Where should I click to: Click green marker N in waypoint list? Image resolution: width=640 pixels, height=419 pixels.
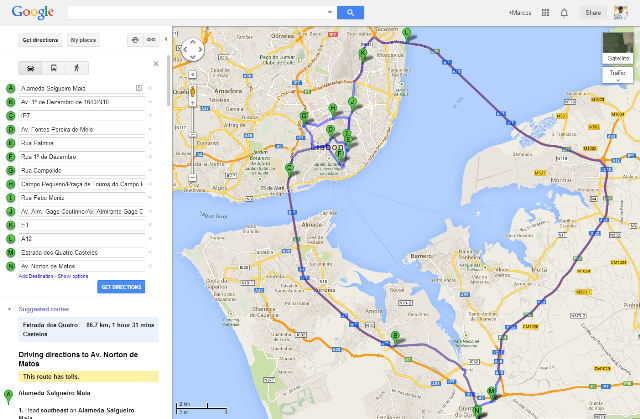click(x=11, y=266)
